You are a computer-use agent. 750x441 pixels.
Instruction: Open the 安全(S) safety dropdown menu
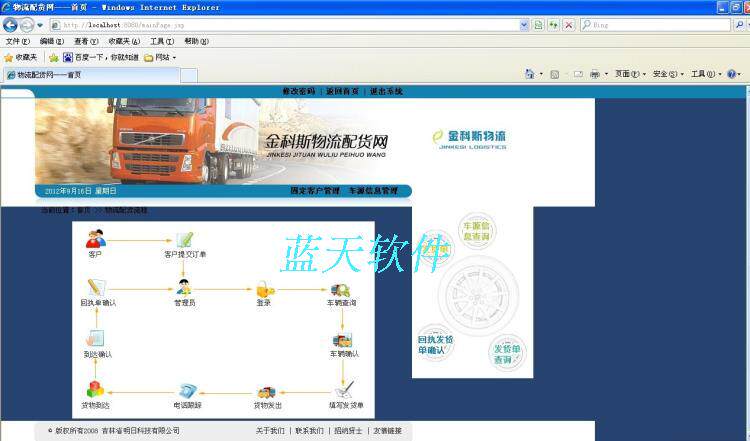click(668, 74)
